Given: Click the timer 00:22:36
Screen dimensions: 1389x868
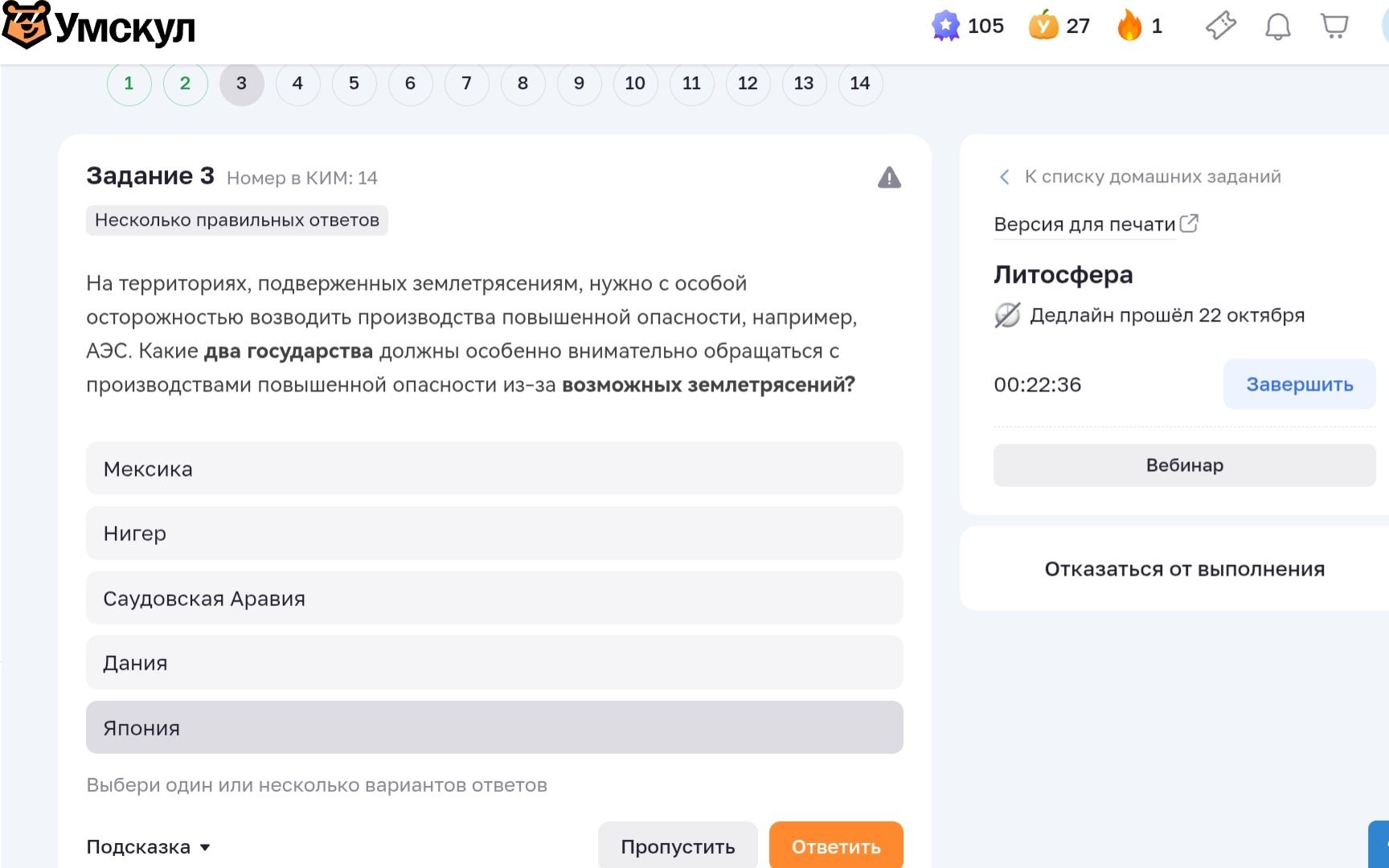Looking at the screenshot, I should pos(1037,385).
